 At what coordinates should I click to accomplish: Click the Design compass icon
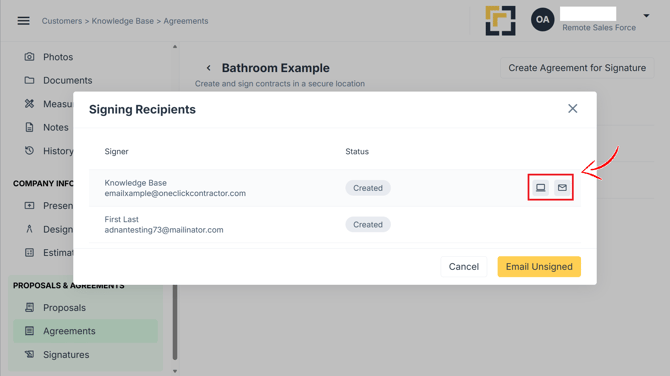click(29, 229)
